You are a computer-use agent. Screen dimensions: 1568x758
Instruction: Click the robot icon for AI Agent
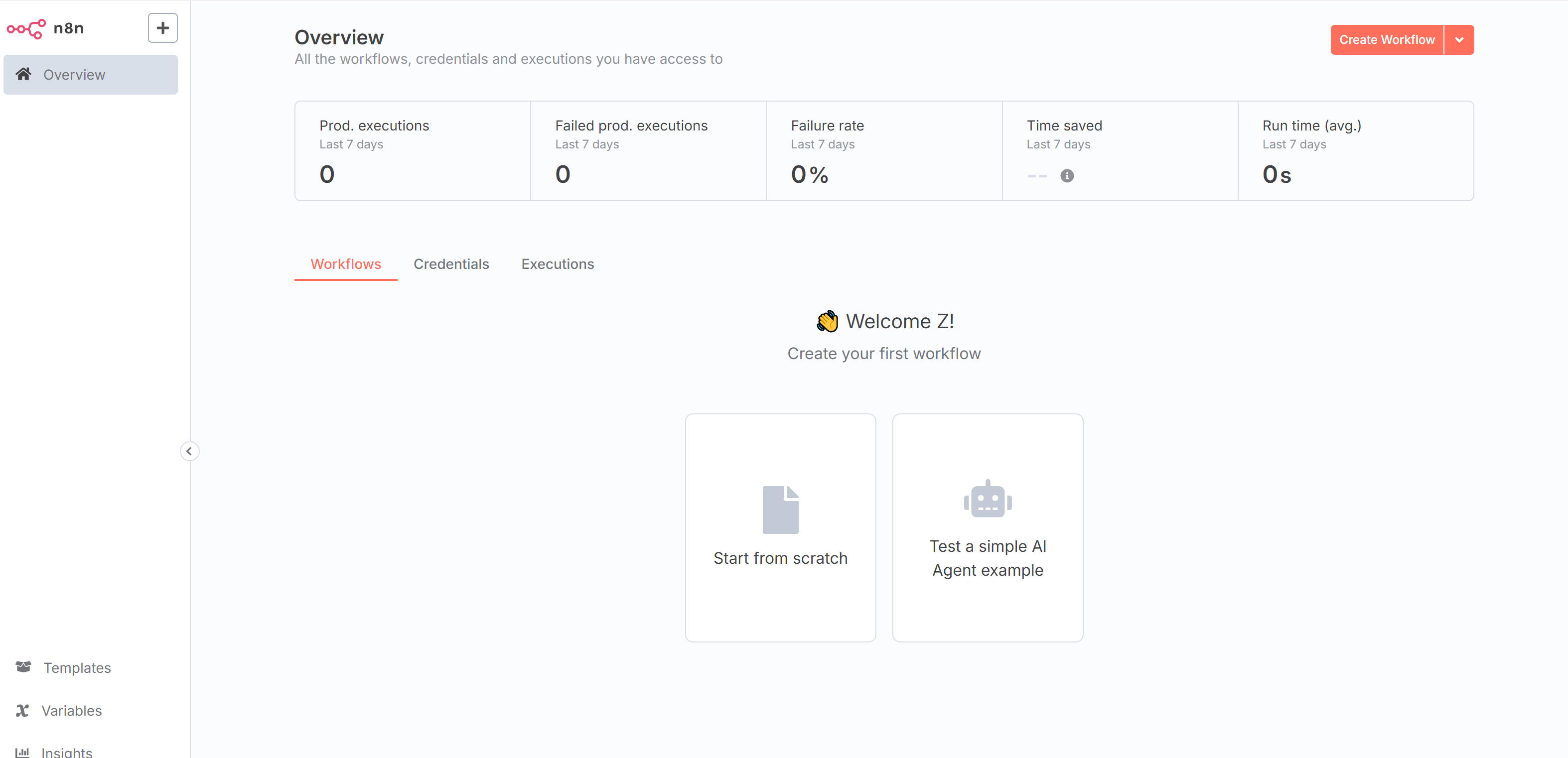tap(988, 499)
